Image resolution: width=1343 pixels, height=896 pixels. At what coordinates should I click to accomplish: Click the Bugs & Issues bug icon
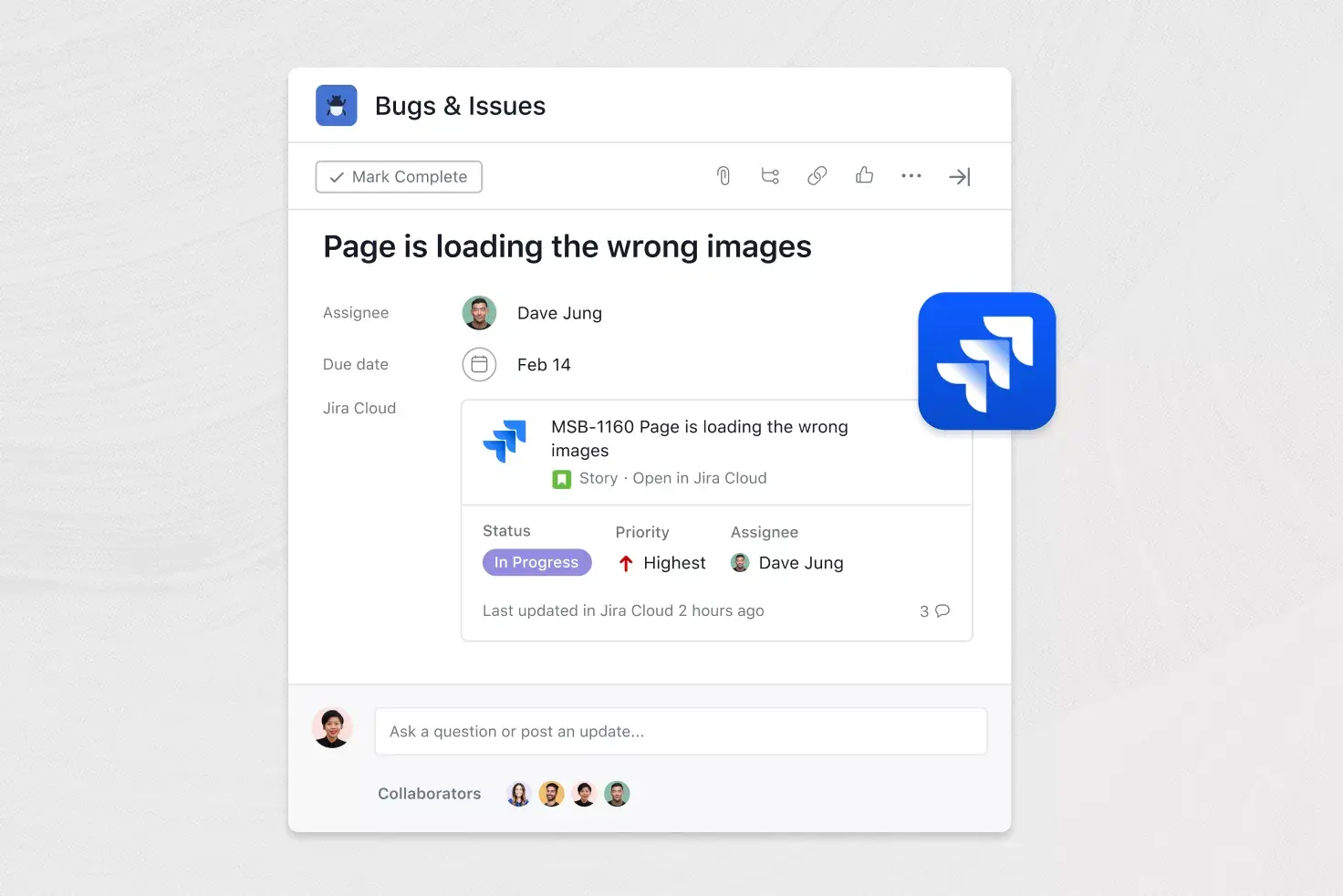[336, 105]
